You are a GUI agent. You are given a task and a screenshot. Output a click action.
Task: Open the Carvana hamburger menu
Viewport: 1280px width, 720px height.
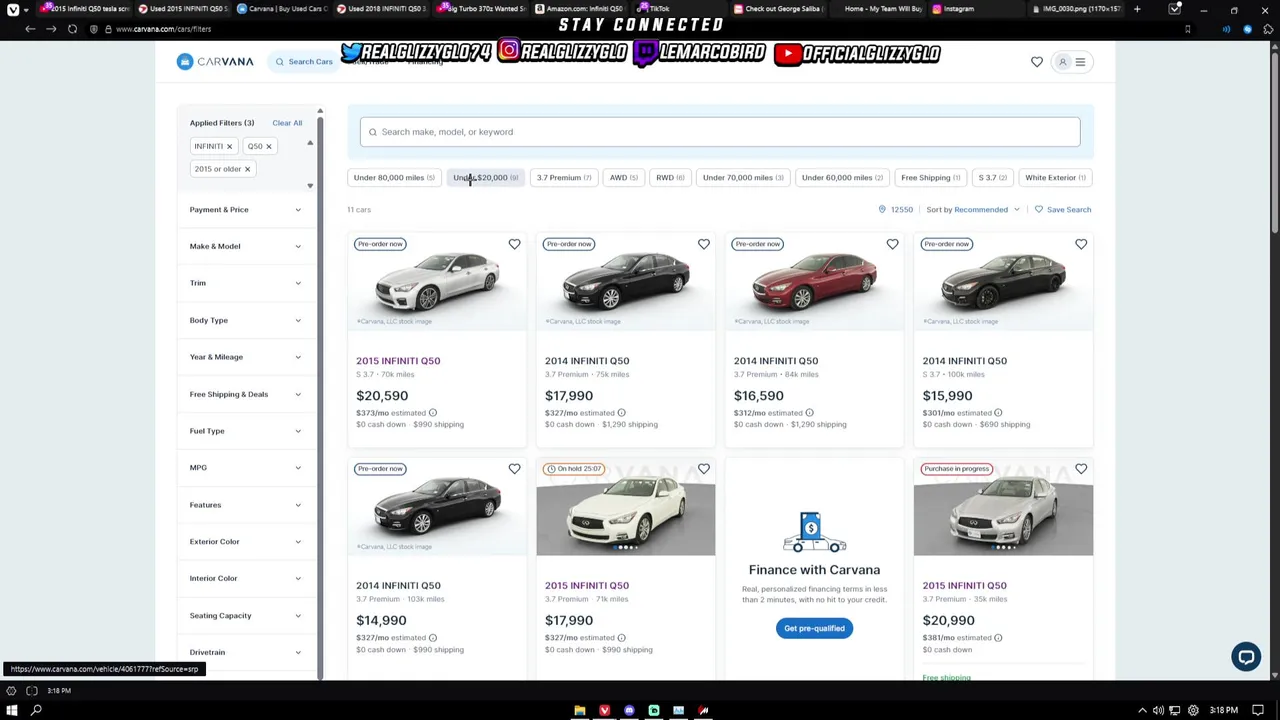click(x=1080, y=62)
